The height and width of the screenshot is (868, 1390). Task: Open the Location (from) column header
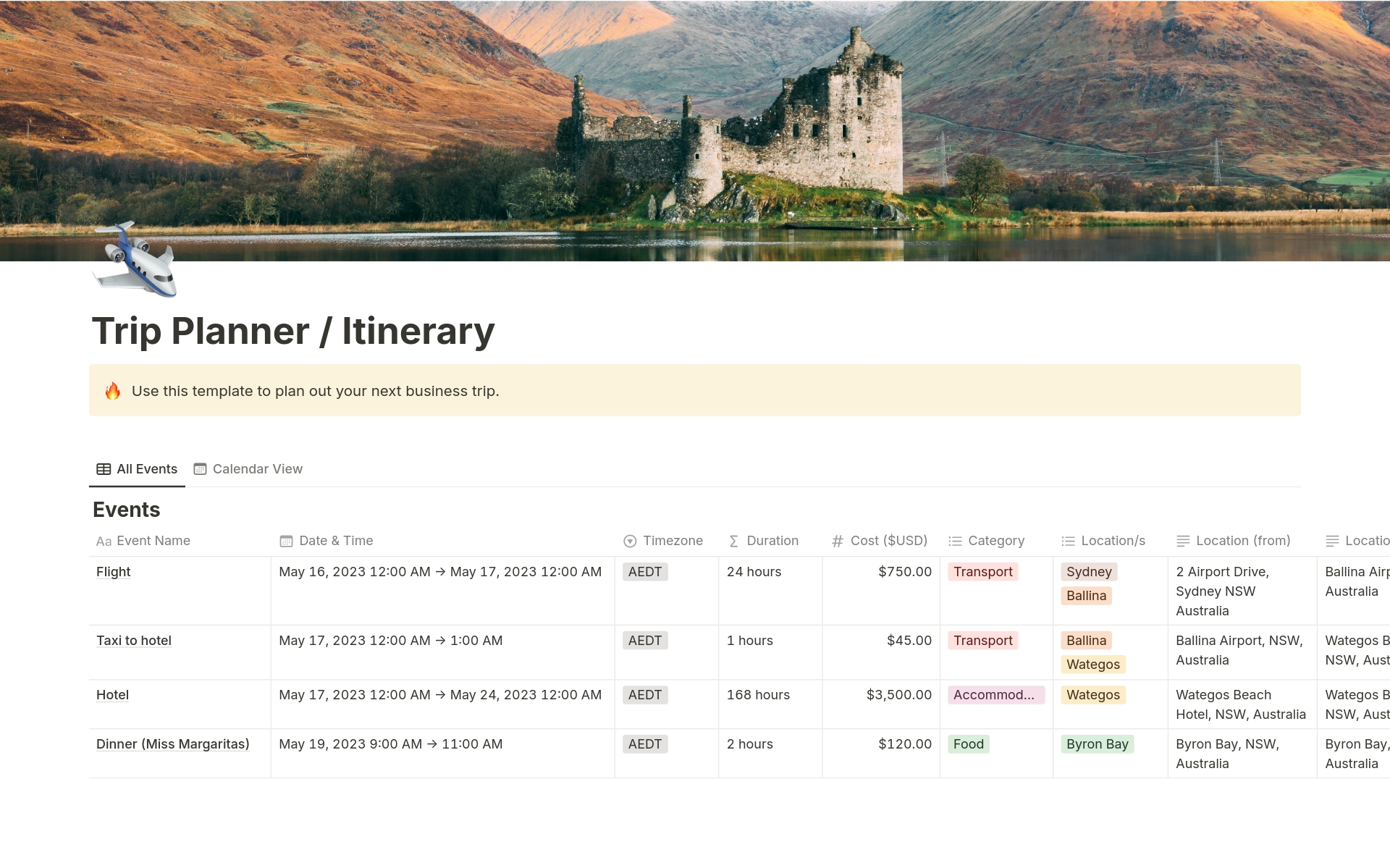click(x=1242, y=541)
